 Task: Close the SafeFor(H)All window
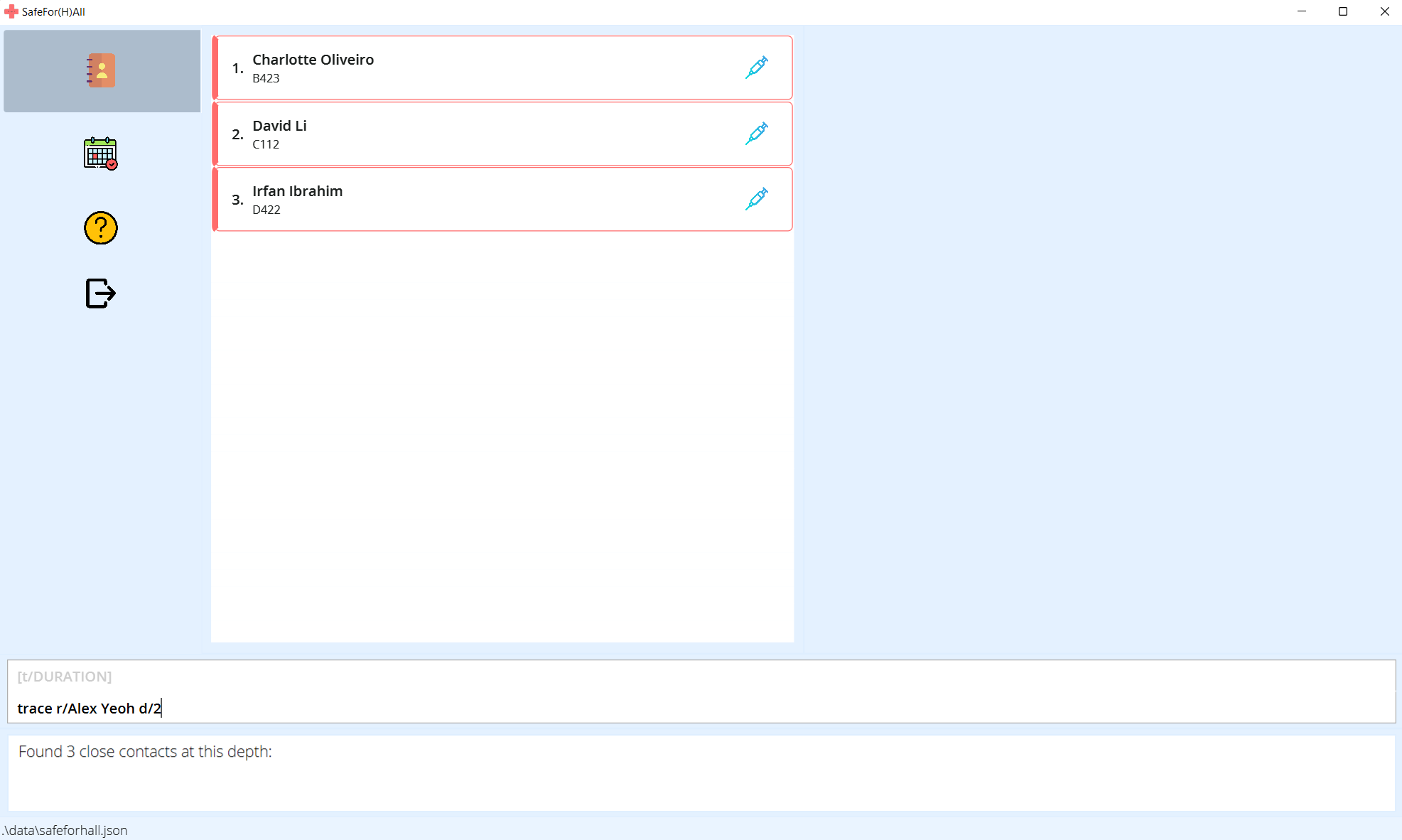point(1384,11)
